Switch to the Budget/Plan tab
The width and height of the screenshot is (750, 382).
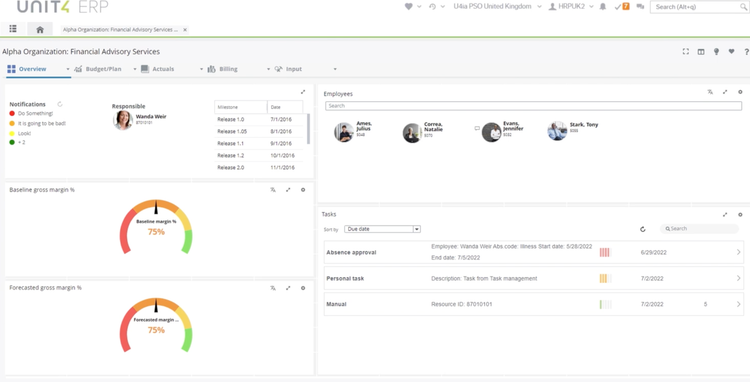98,69
